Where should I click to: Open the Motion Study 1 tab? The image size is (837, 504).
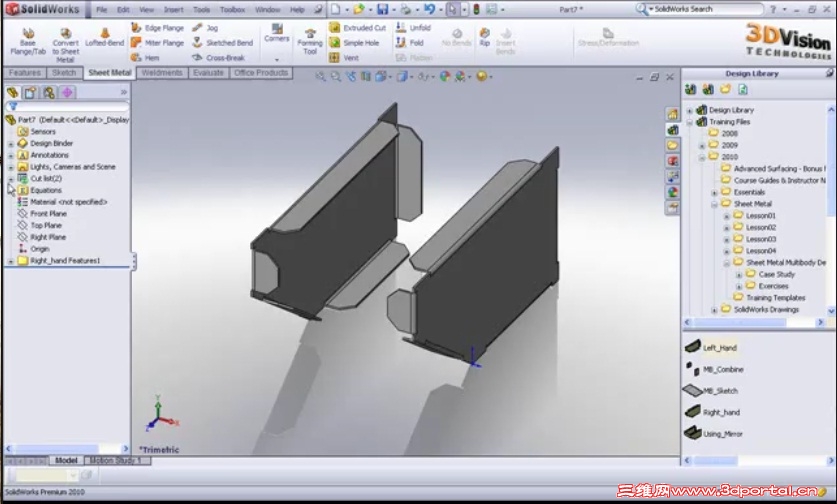click(115, 460)
